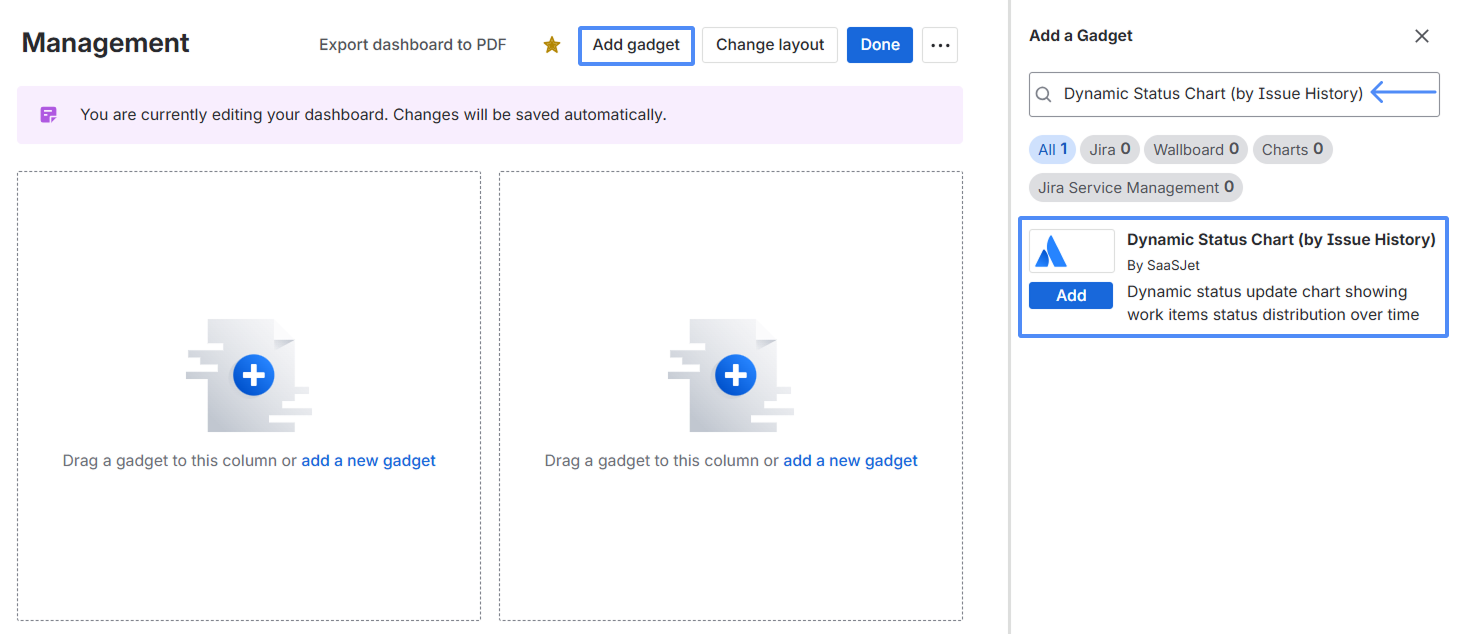This screenshot has width=1459, height=634.
Task: Click Done to finish editing dashboard
Action: [x=879, y=45]
